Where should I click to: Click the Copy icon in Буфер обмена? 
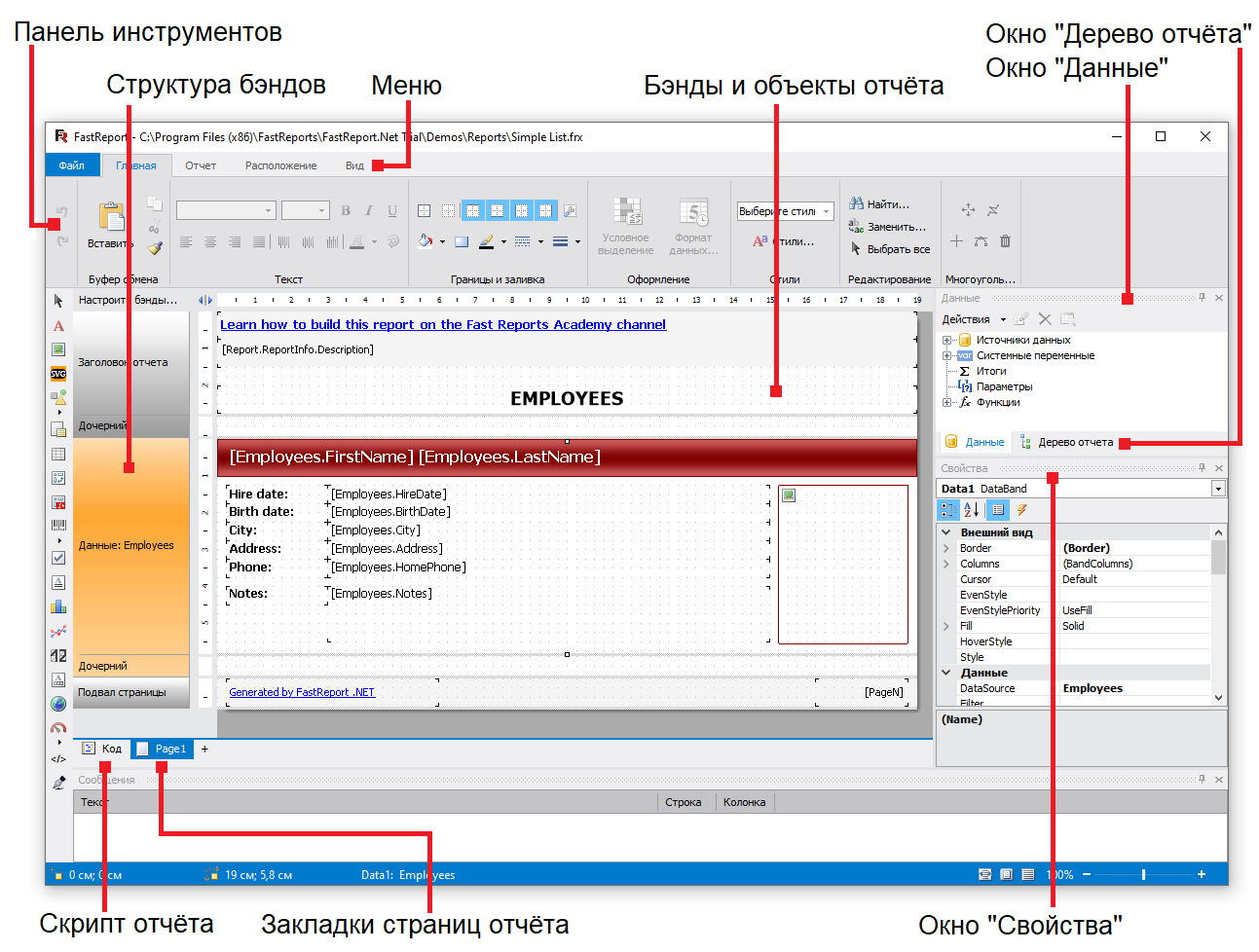tap(154, 203)
